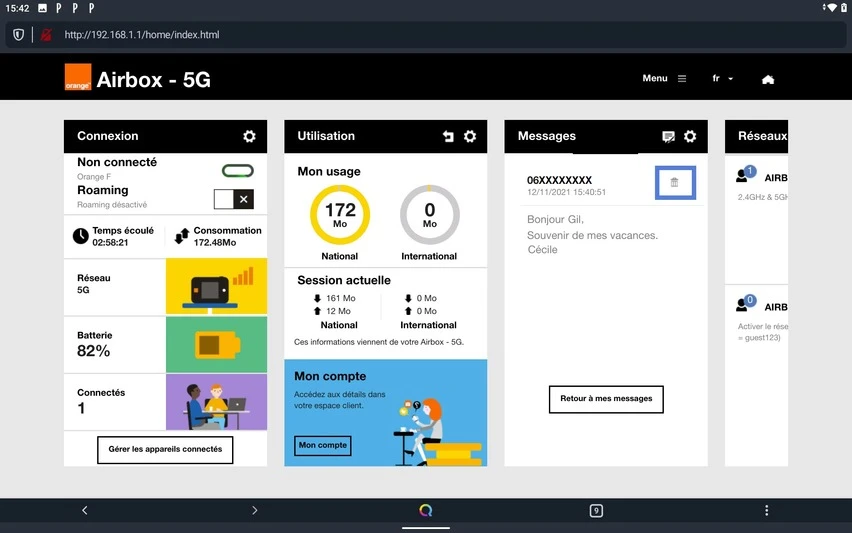Viewport: 852px width, 533px height.
Task: Click the browser tracking protection shield icon
Action: [18, 35]
